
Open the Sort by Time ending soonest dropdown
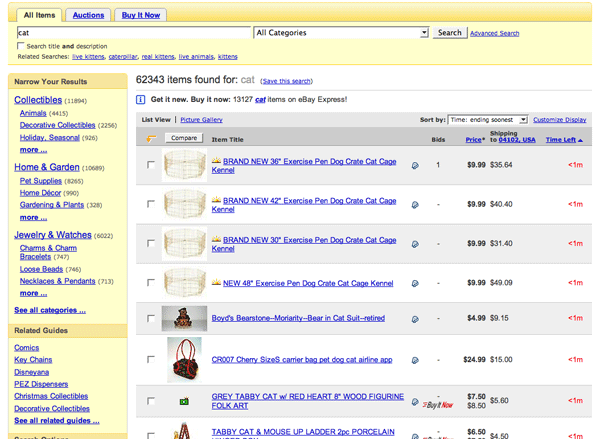pos(488,120)
